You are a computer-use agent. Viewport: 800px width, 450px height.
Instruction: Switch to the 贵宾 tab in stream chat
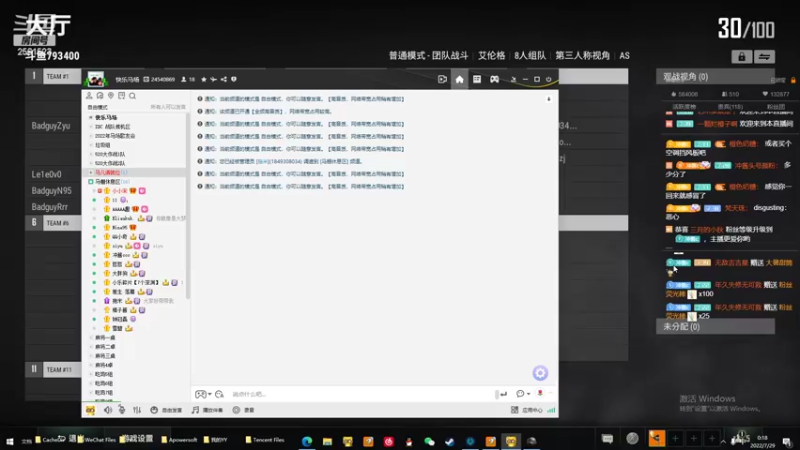(730, 107)
